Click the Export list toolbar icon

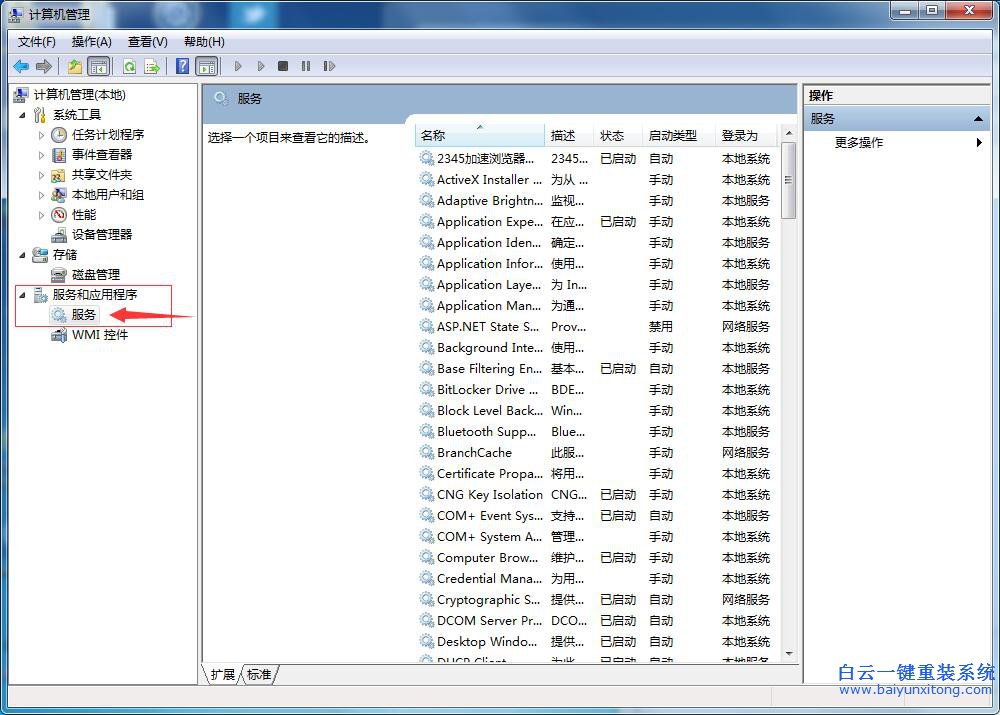[152, 66]
